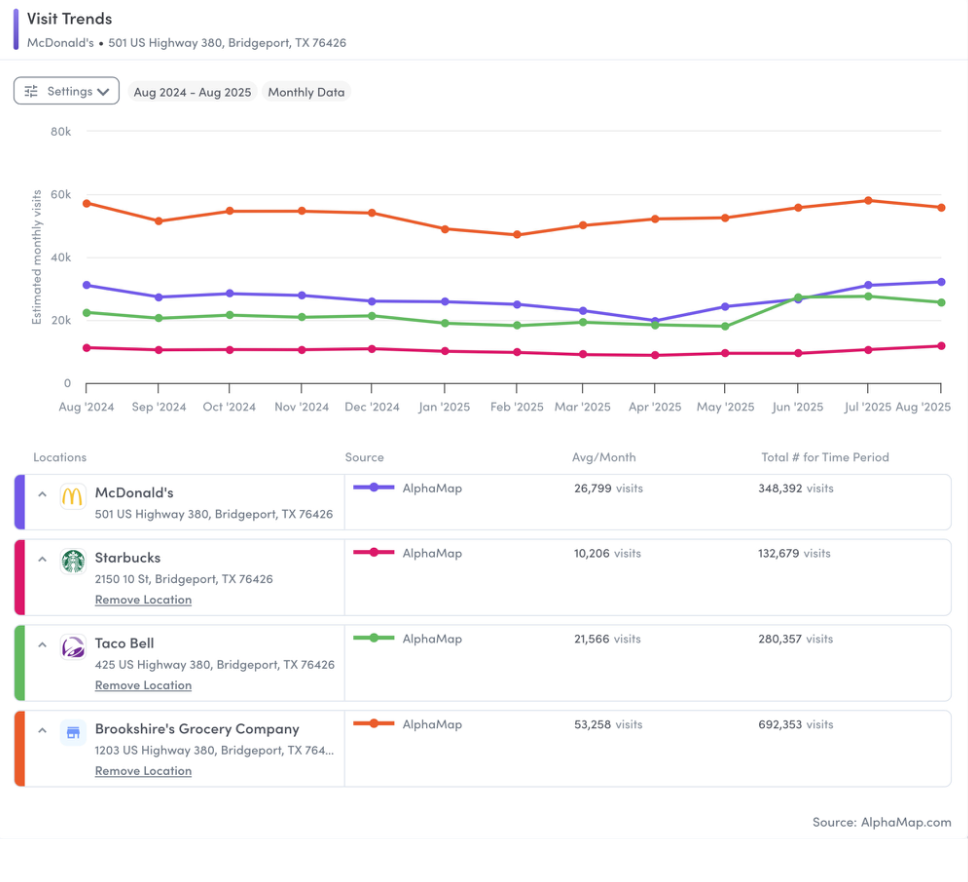The width and height of the screenshot is (968, 882).
Task: Click the Visit Trends title
Action: pos(69,19)
